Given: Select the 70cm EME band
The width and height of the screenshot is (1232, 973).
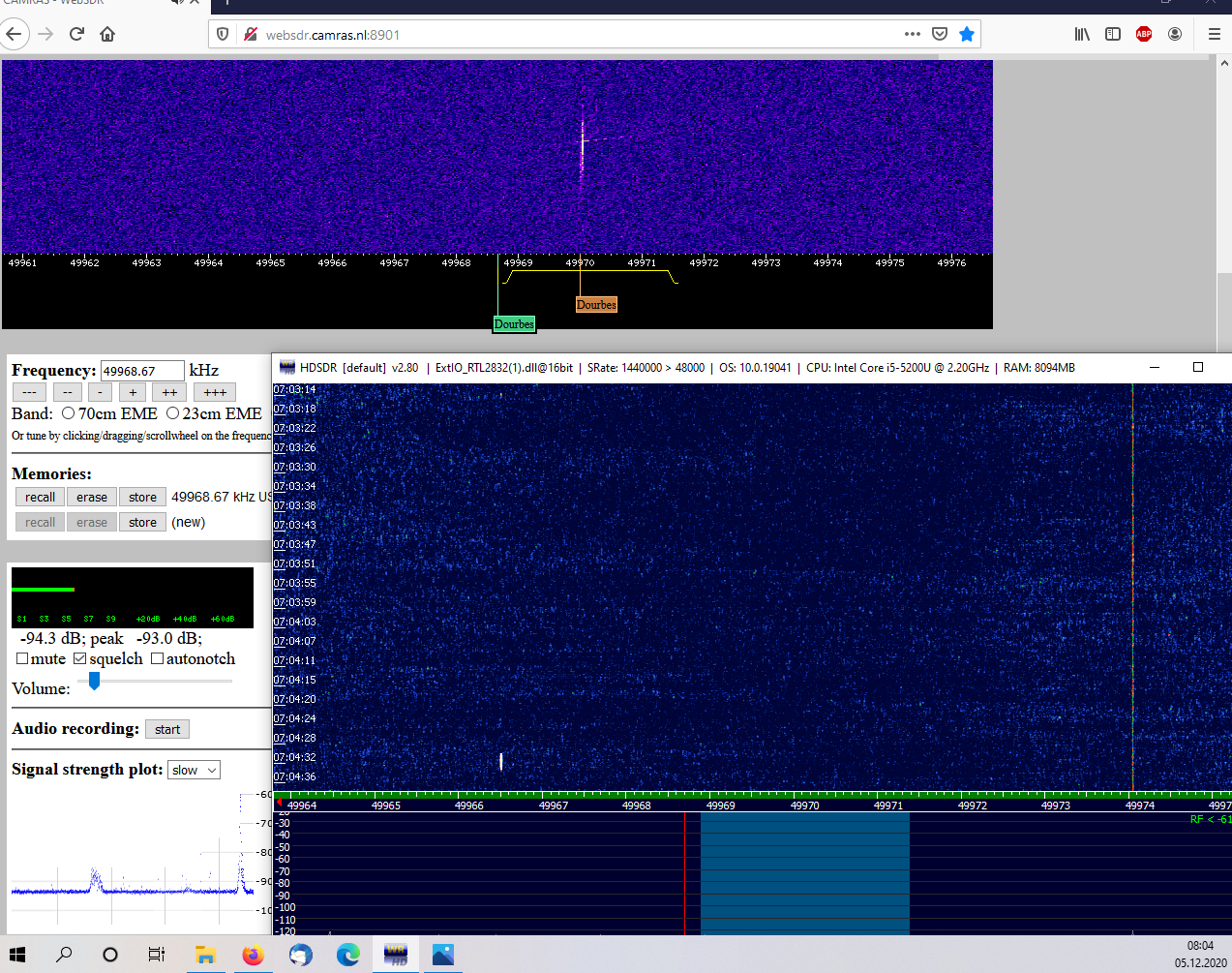Looking at the screenshot, I should click(68, 413).
